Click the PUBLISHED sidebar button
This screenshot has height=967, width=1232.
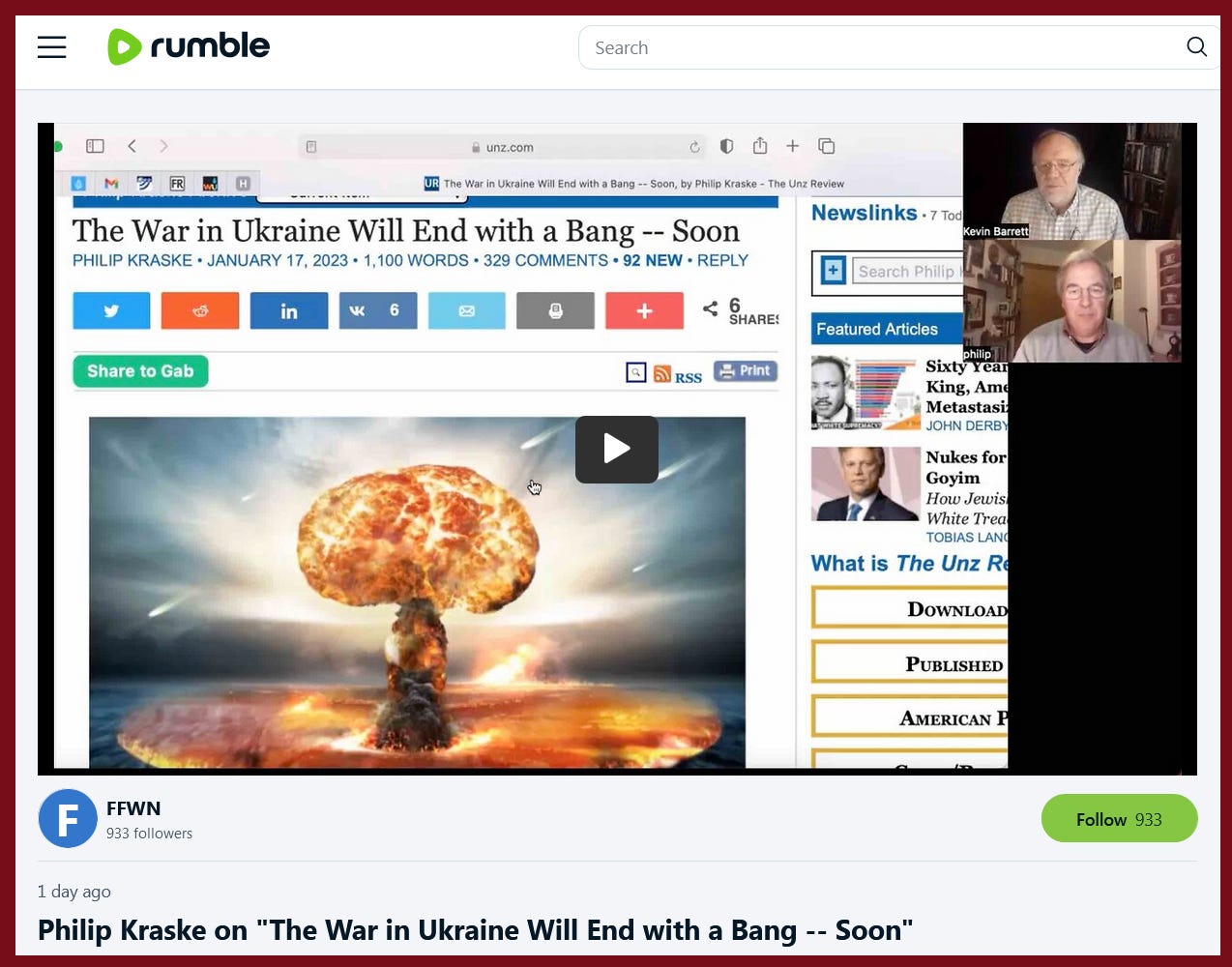[x=910, y=663]
